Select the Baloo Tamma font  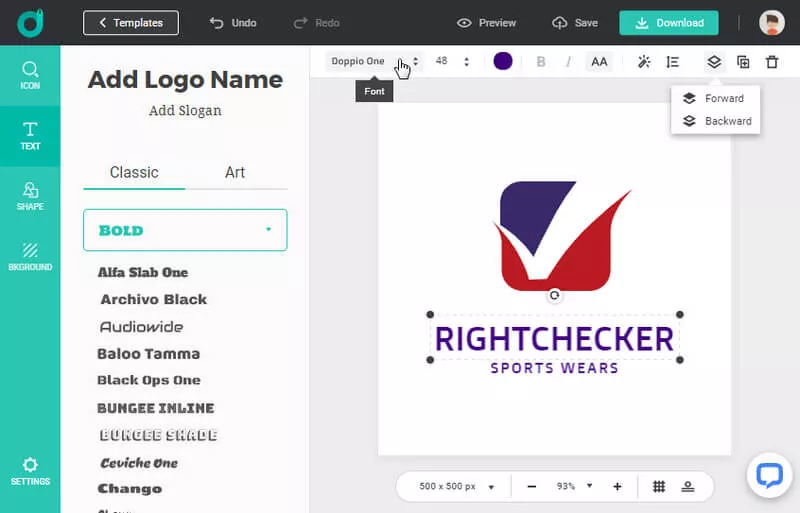tap(148, 354)
